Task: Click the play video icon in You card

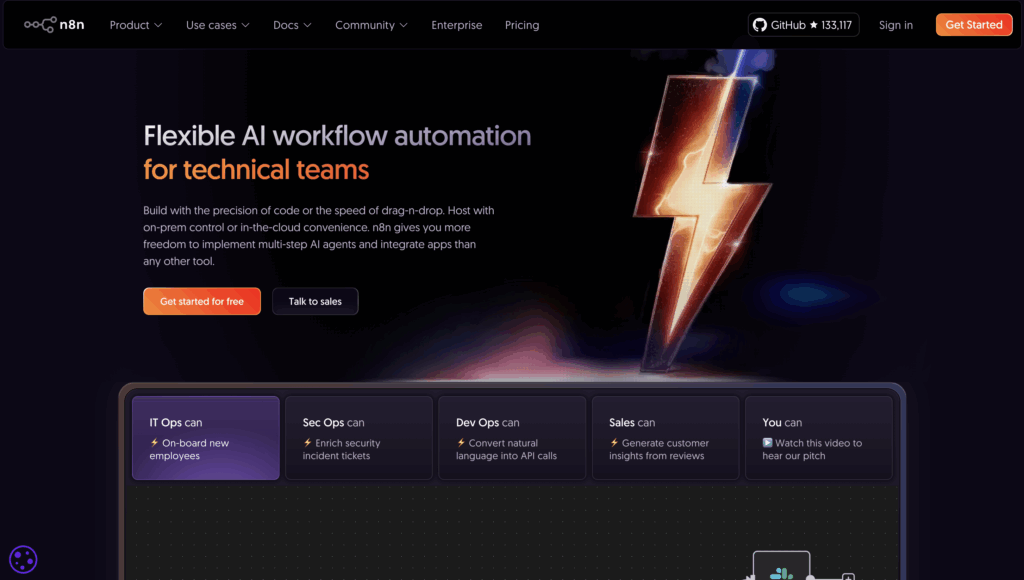Action: point(767,443)
